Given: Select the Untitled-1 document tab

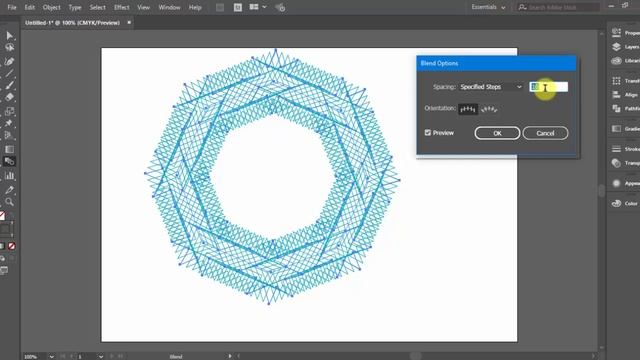Looking at the screenshot, I should coord(73,23).
